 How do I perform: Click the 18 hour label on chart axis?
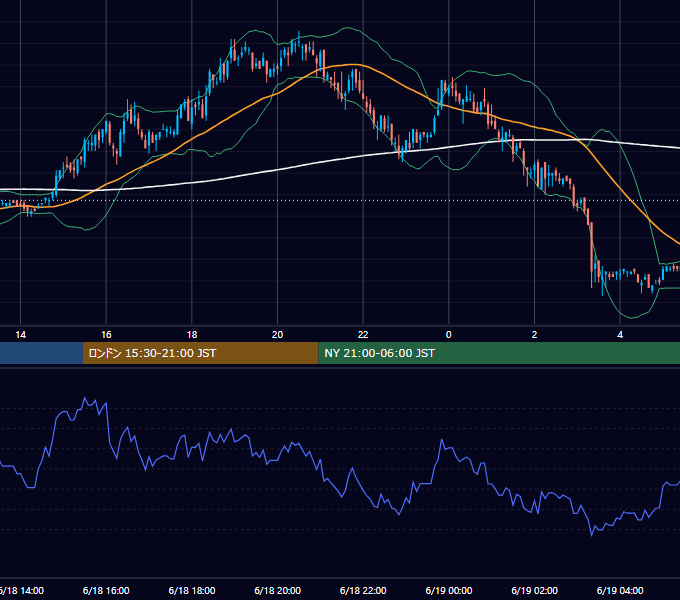click(x=192, y=335)
